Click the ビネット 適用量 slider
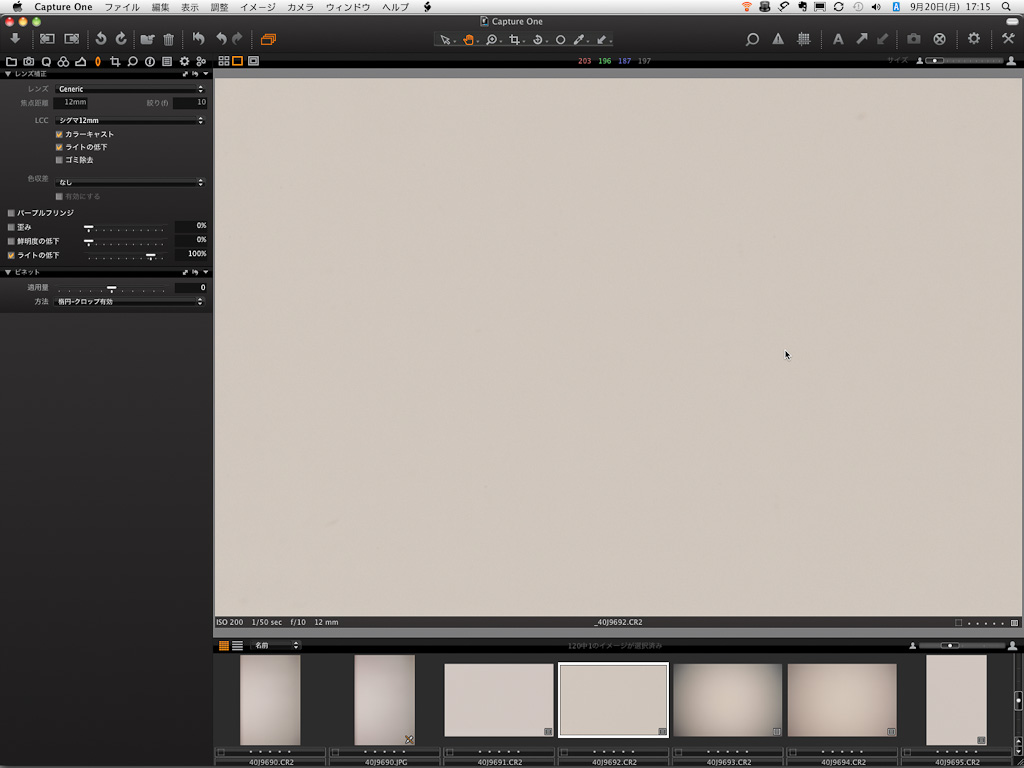 click(x=111, y=288)
